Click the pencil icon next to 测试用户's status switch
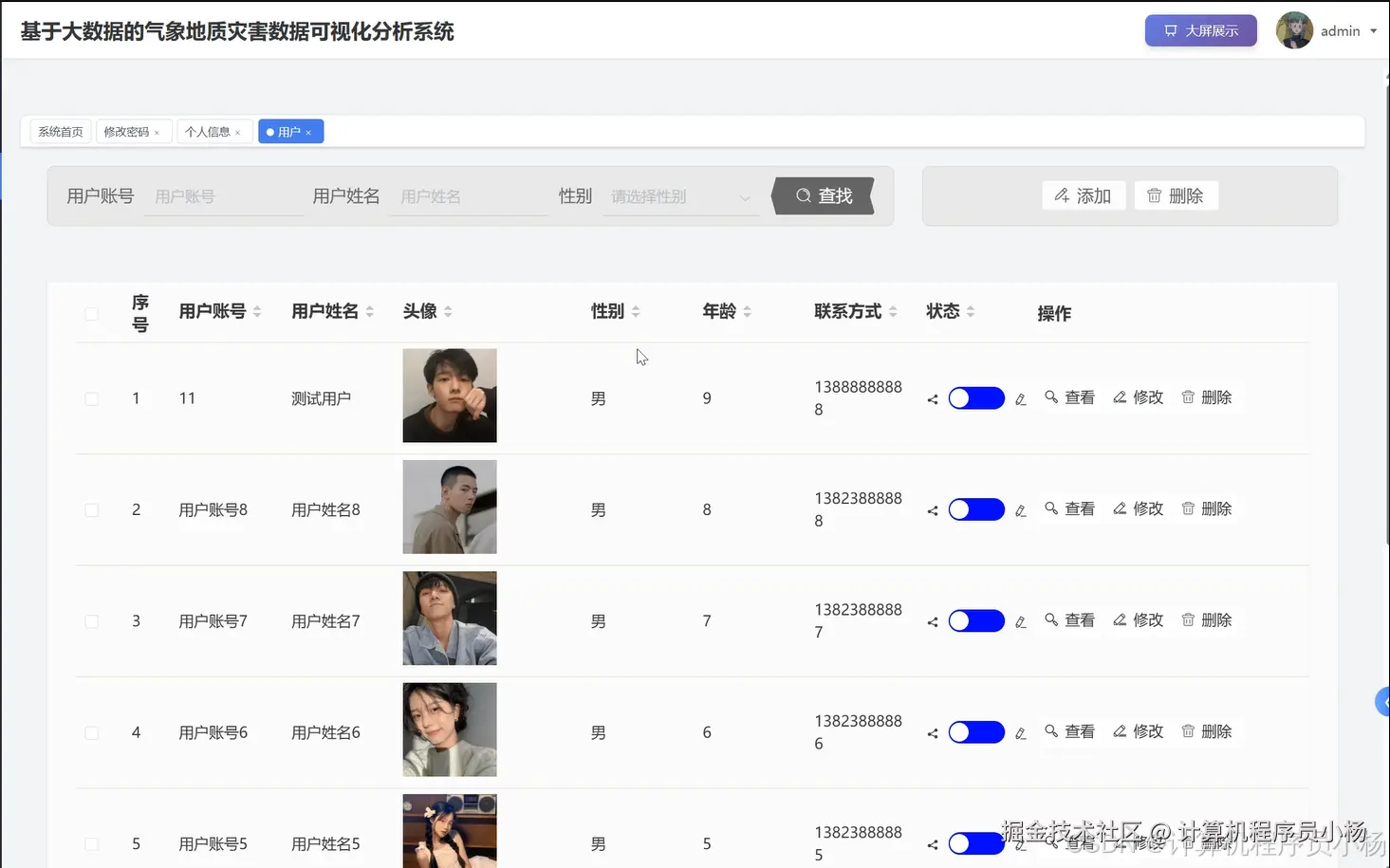Screen dimensions: 1390x868 click(x=1021, y=399)
